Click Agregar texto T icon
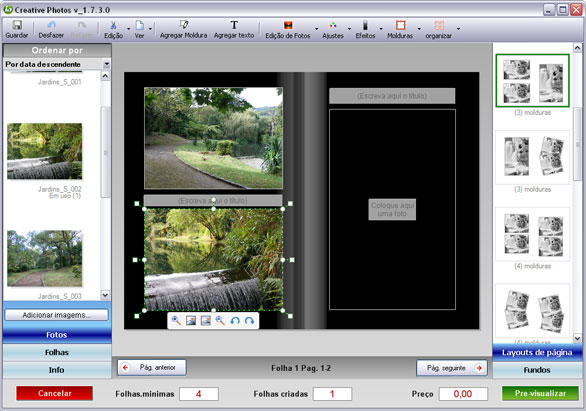 click(x=234, y=25)
